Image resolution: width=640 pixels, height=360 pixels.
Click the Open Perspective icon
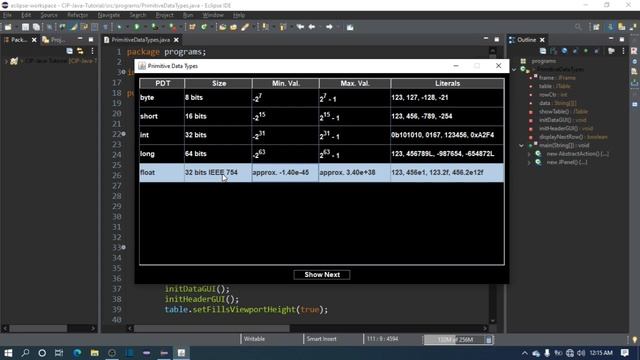point(596,27)
